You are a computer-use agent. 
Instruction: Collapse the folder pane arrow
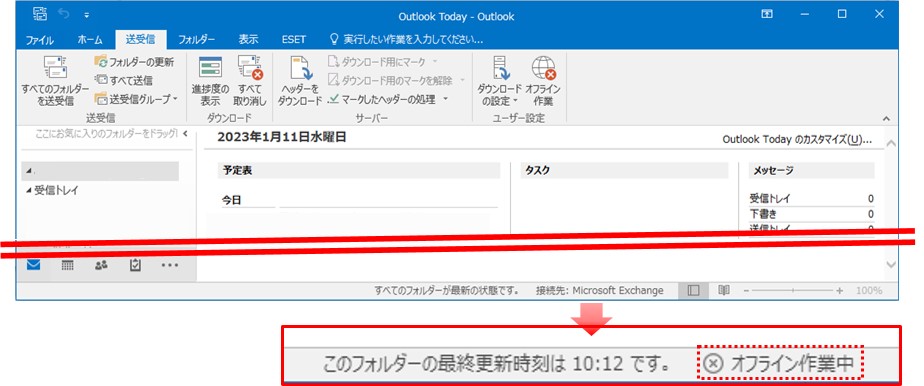pos(185,134)
